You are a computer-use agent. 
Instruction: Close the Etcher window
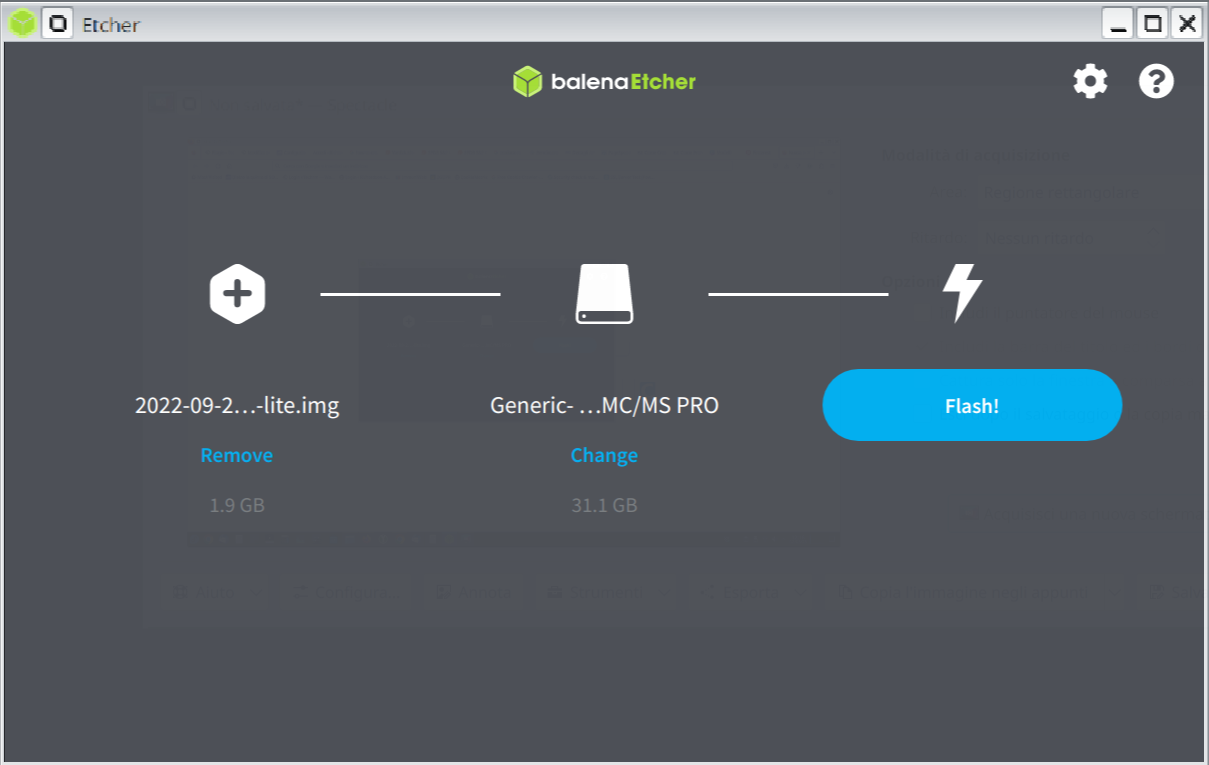pyautogui.click(x=1187, y=23)
